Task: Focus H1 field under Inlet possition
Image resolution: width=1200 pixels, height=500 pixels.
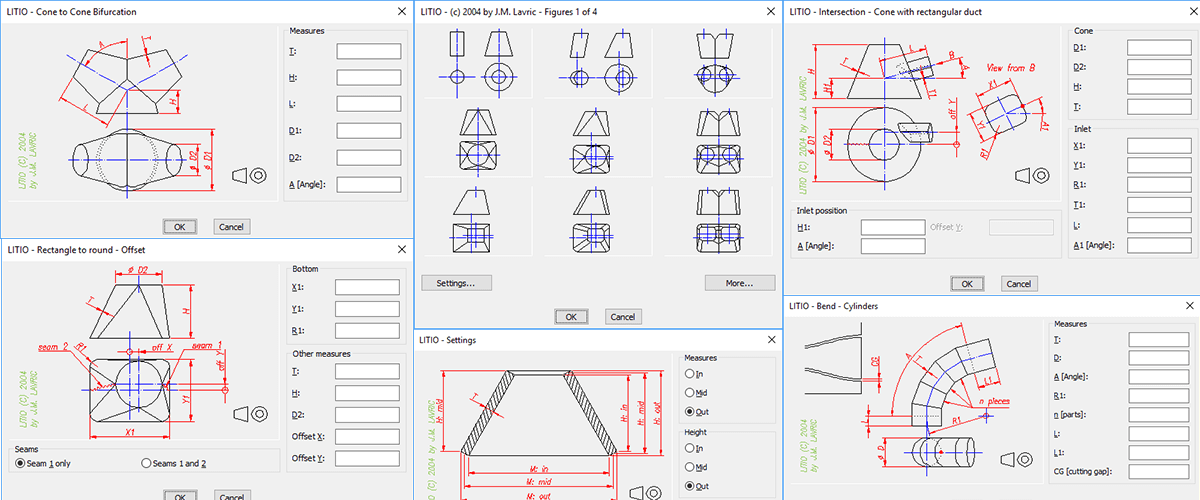Action: pyautogui.click(x=892, y=228)
